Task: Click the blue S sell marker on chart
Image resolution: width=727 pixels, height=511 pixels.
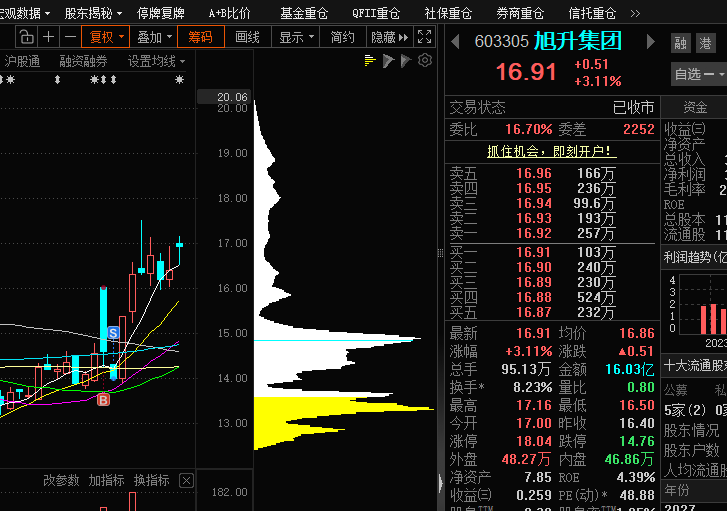Action: point(113,332)
